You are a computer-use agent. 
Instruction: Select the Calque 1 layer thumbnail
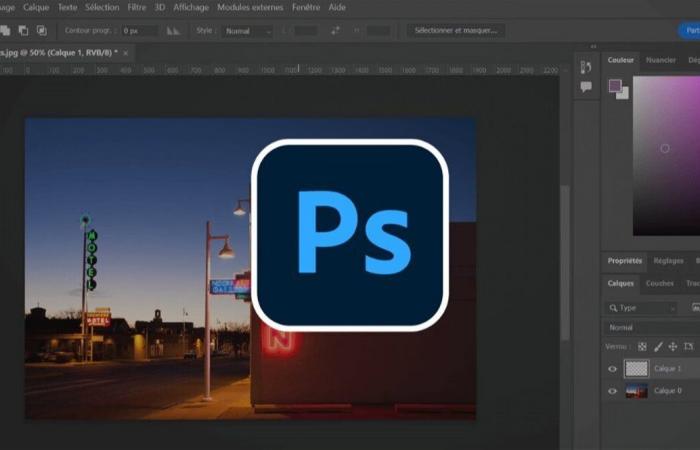(636, 369)
